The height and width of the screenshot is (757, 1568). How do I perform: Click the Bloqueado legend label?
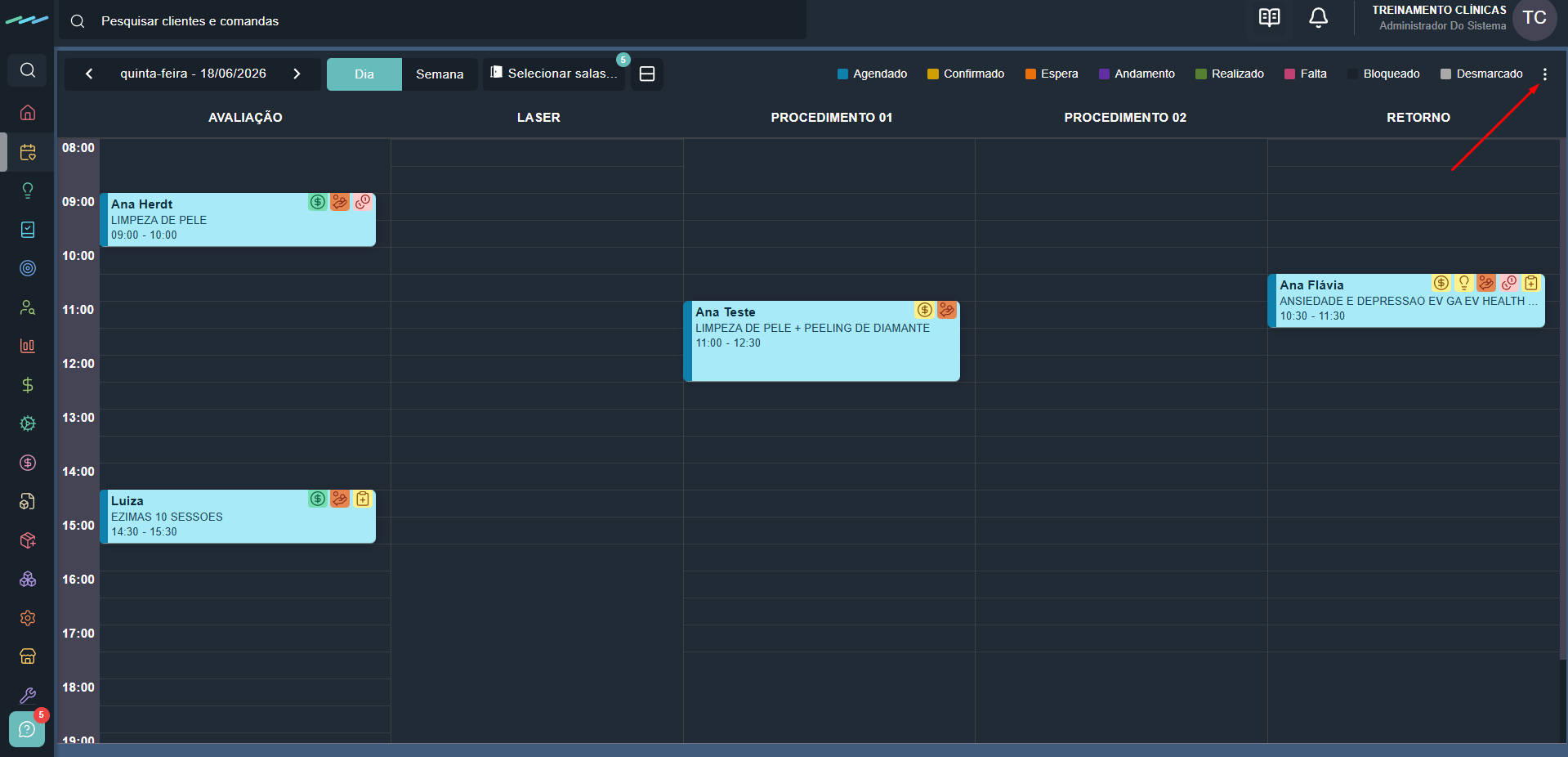point(1392,74)
